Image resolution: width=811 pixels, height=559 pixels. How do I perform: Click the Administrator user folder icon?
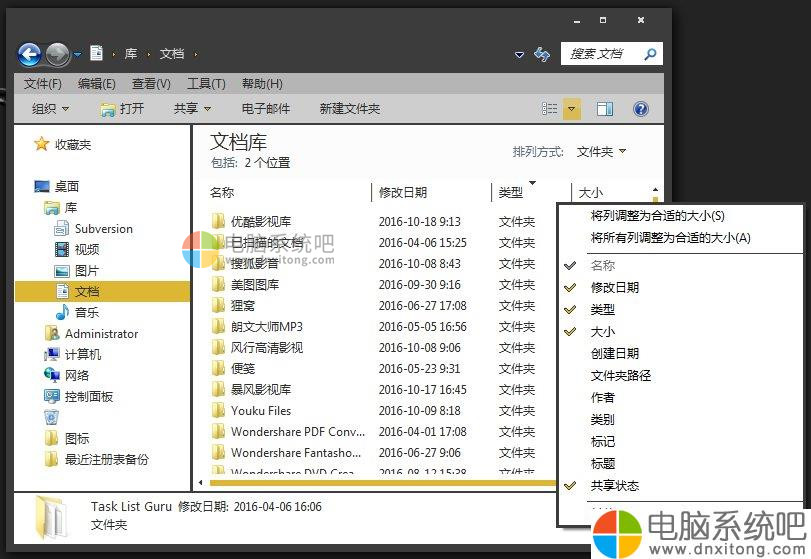click(x=52, y=334)
